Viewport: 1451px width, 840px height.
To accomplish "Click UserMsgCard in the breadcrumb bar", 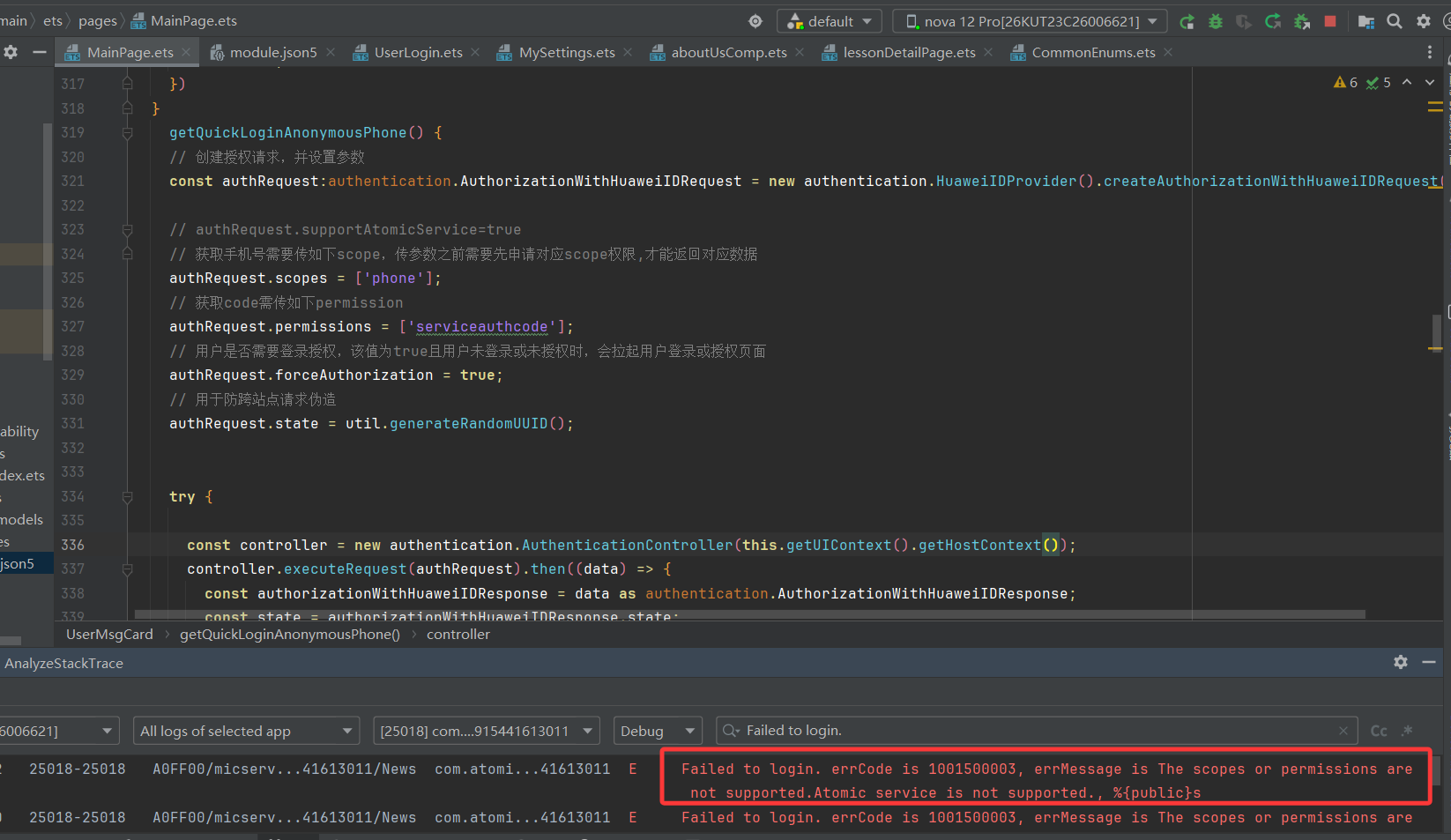I will tap(109, 635).
